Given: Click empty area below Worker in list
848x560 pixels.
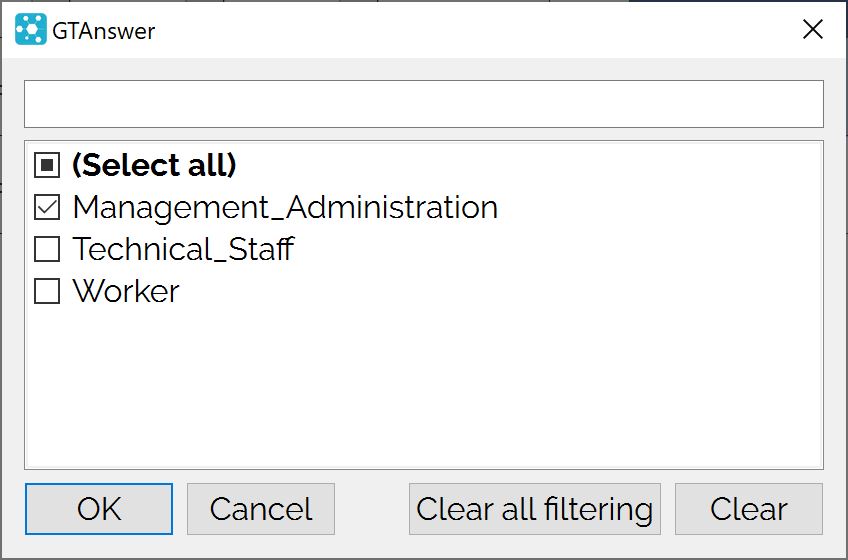Looking at the screenshot, I should pos(424,387).
